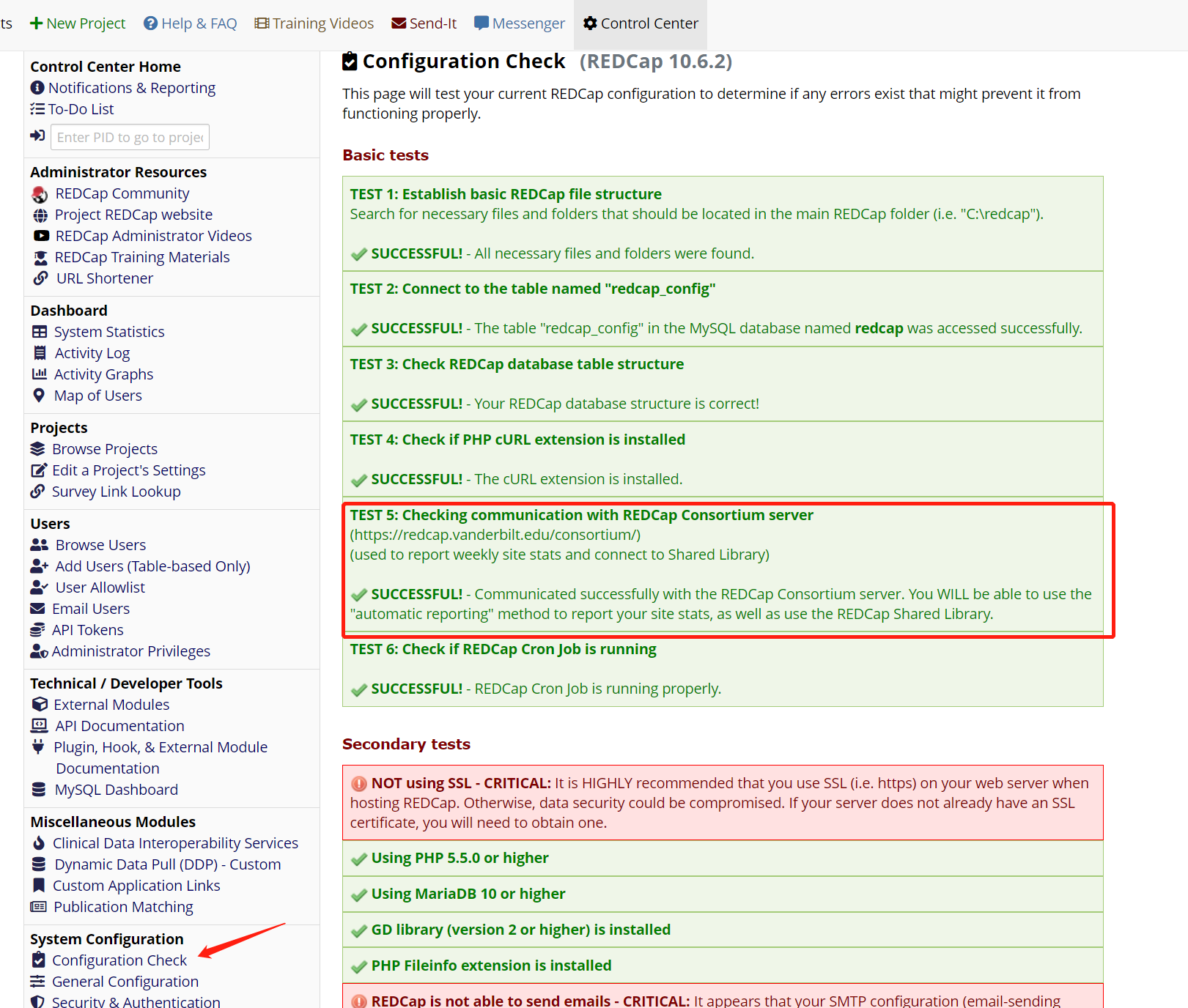Start a New Project from top menu
Image resolution: width=1188 pixels, height=1008 pixels.
click(78, 23)
